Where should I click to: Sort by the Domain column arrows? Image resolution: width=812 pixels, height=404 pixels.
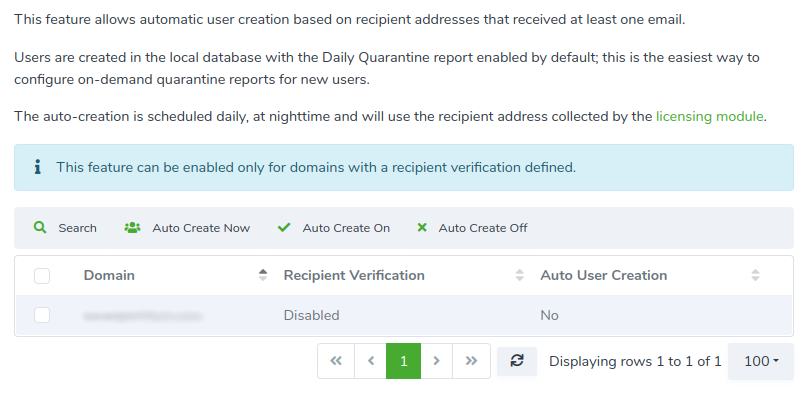click(x=263, y=275)
